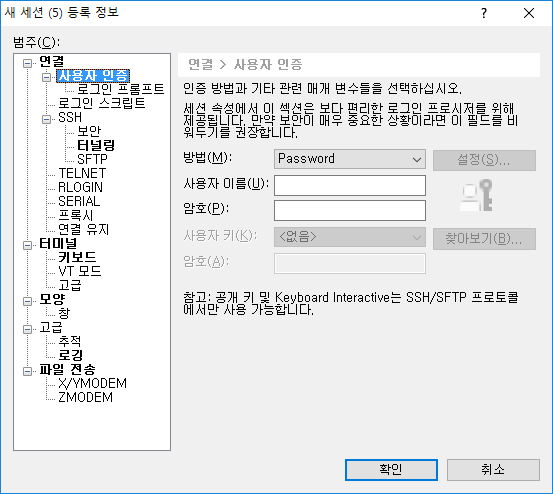Open ZMODEM settings
Image resolution: width=553 pixels, height=494 pixels.
(x=85, y=397)
